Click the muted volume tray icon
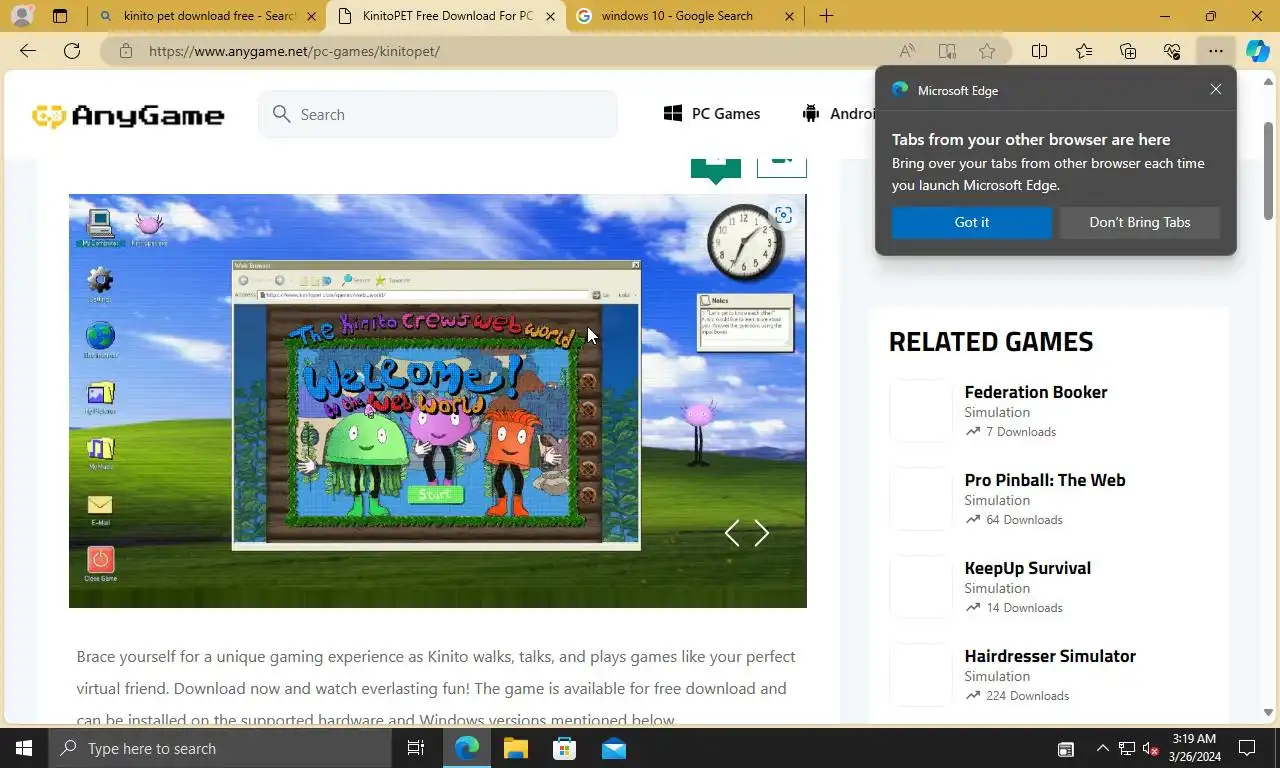 point(1150,748)
